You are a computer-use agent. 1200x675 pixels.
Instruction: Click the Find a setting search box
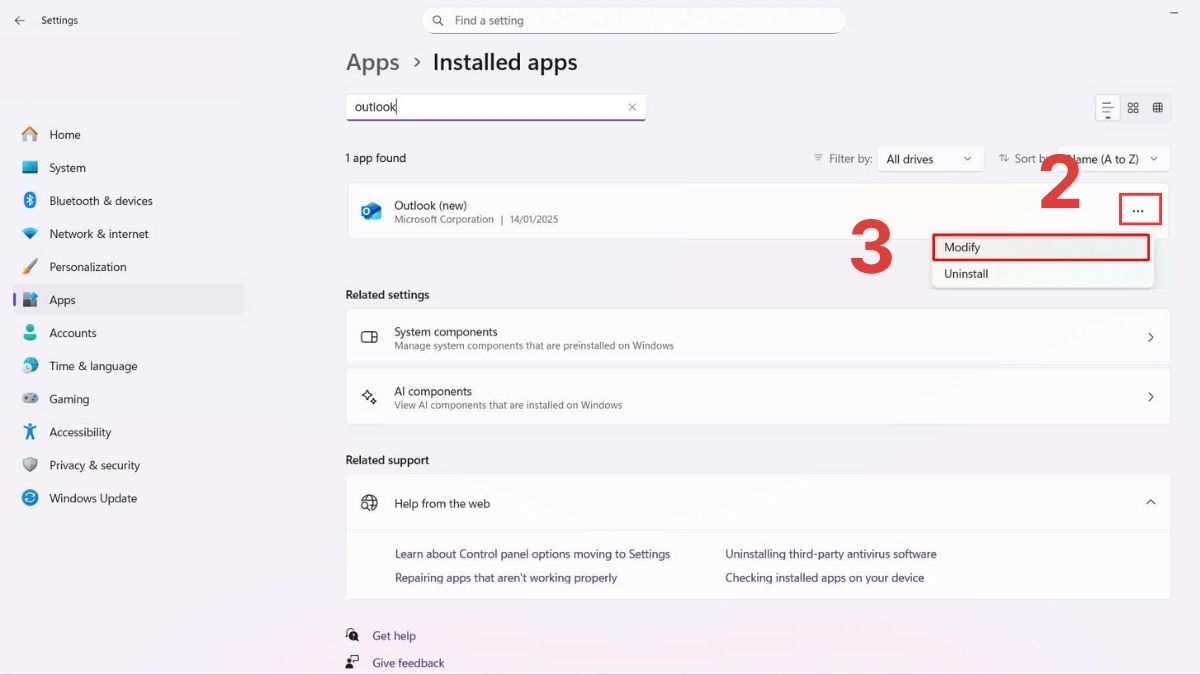pos(634,20)
